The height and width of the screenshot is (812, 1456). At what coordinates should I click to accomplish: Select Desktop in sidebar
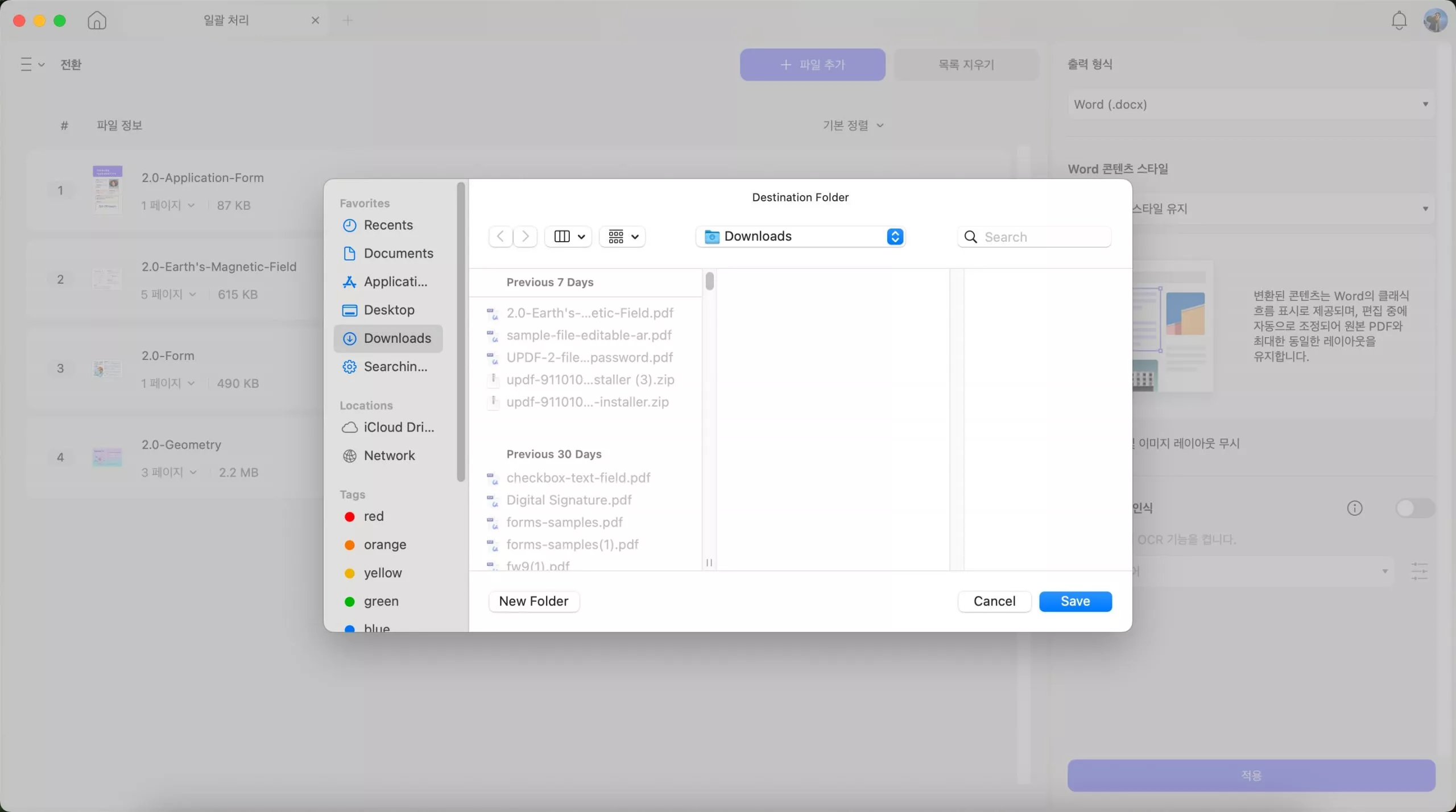point(388,310)
